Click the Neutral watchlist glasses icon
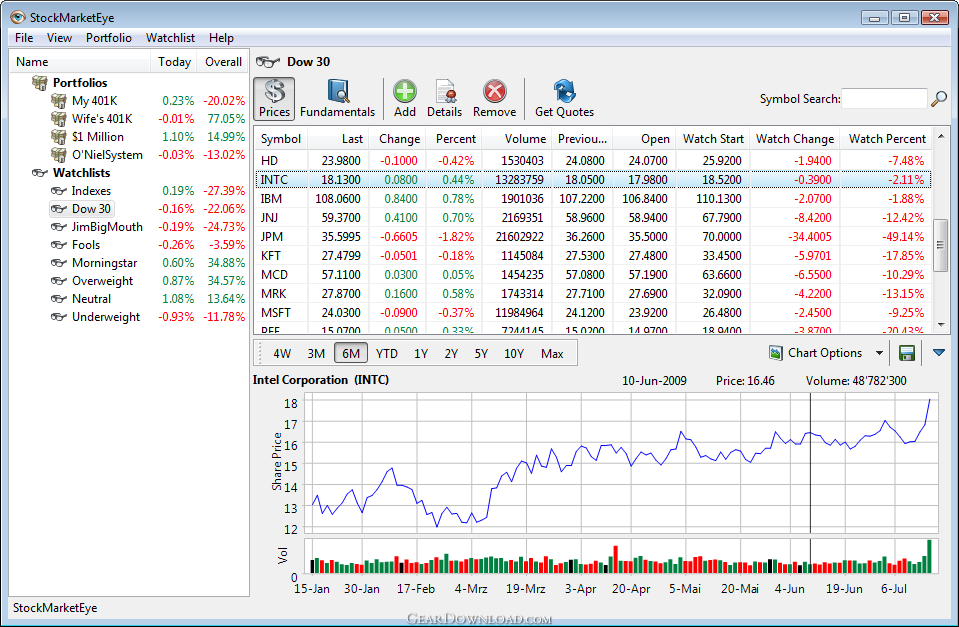The width and height of the screenshot is (959, 627). pos(59,299)
